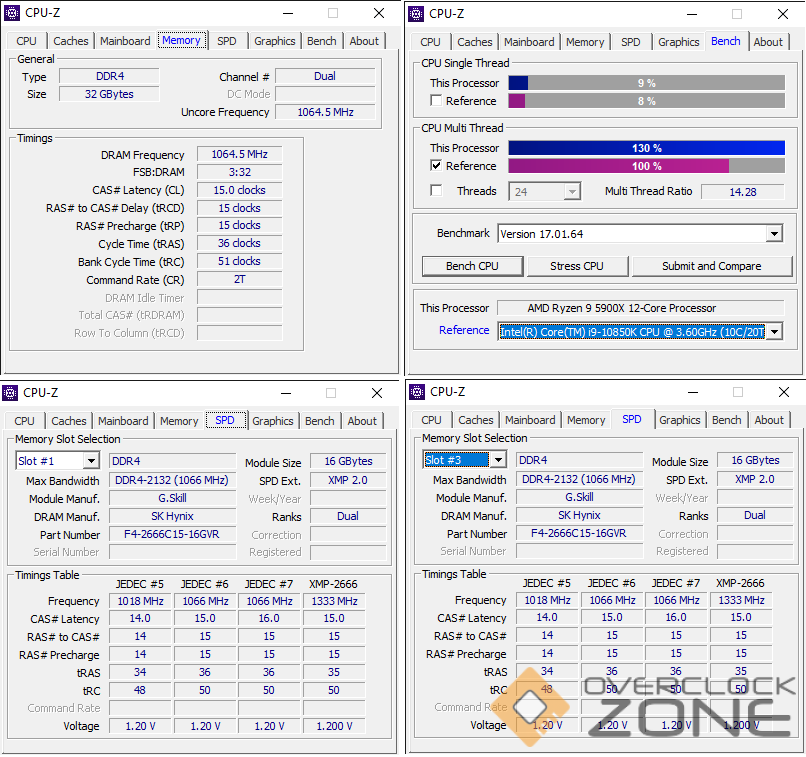Switch to Mainboard tab in the Memory window

(x=125, y=41)
